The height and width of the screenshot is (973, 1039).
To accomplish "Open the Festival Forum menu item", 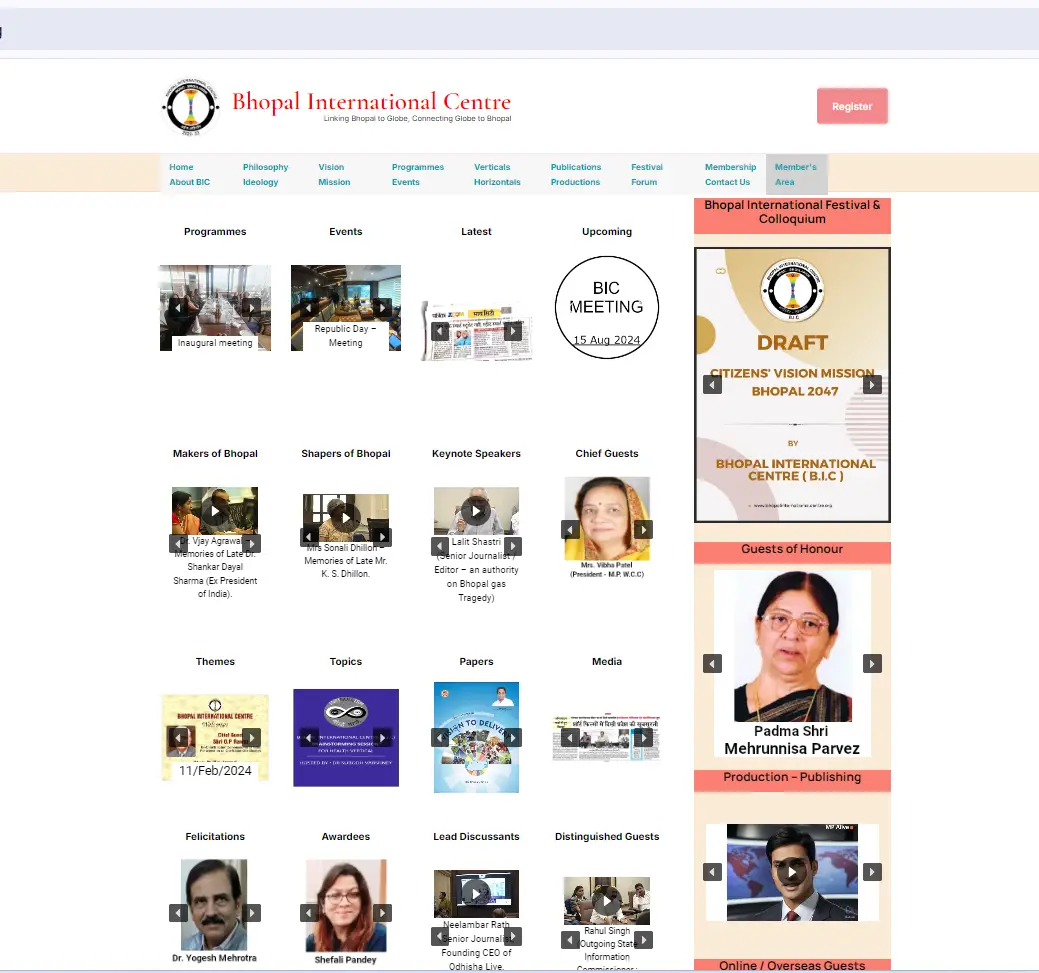I will click(647, 174).
